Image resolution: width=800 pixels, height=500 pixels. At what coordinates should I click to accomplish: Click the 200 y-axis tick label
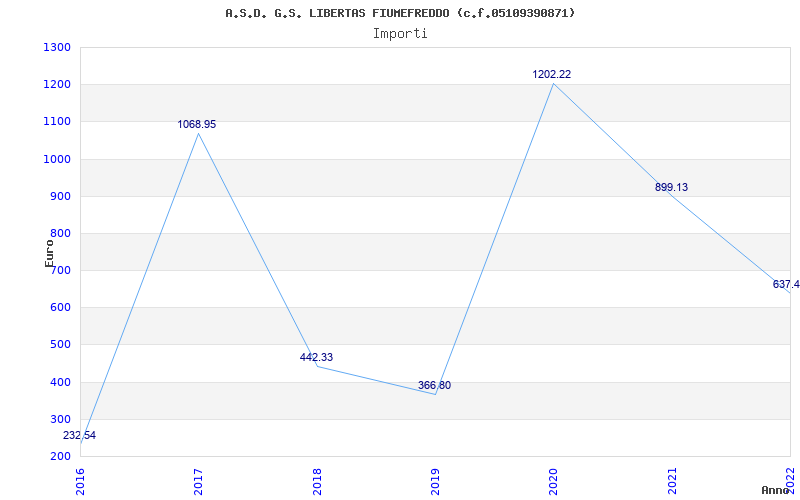point(60,457)
